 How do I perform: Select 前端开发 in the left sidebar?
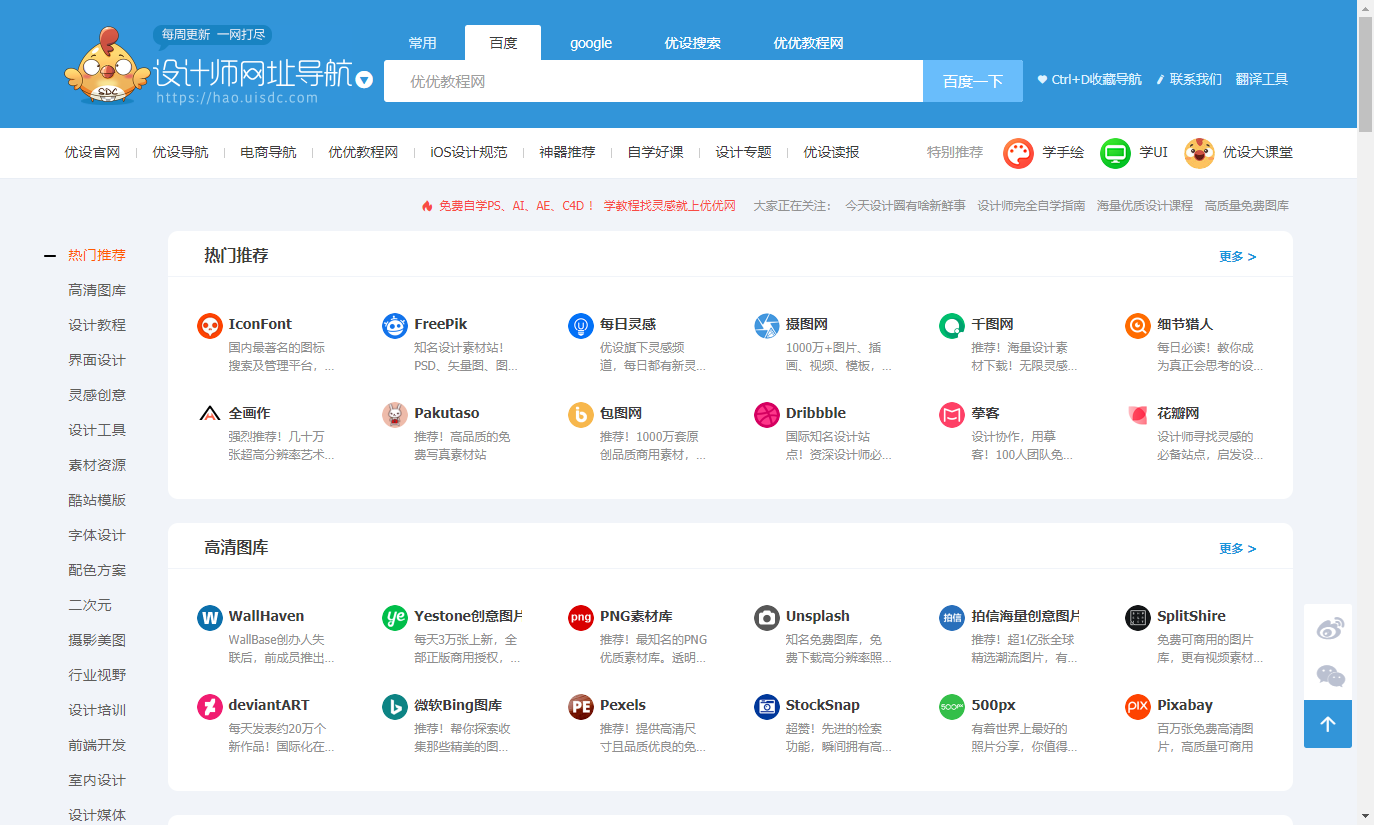click(97, 745)
